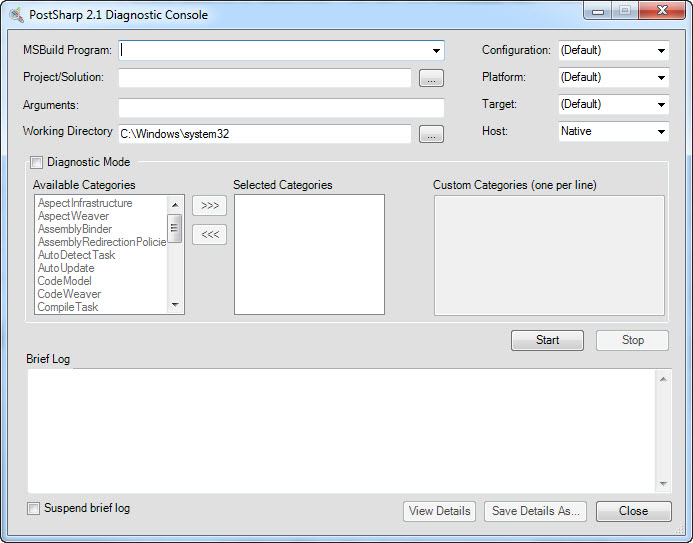The width and height of the screenshot is (693, 543).
Task: Select CodeWeaver category
Action: [69, 294]
